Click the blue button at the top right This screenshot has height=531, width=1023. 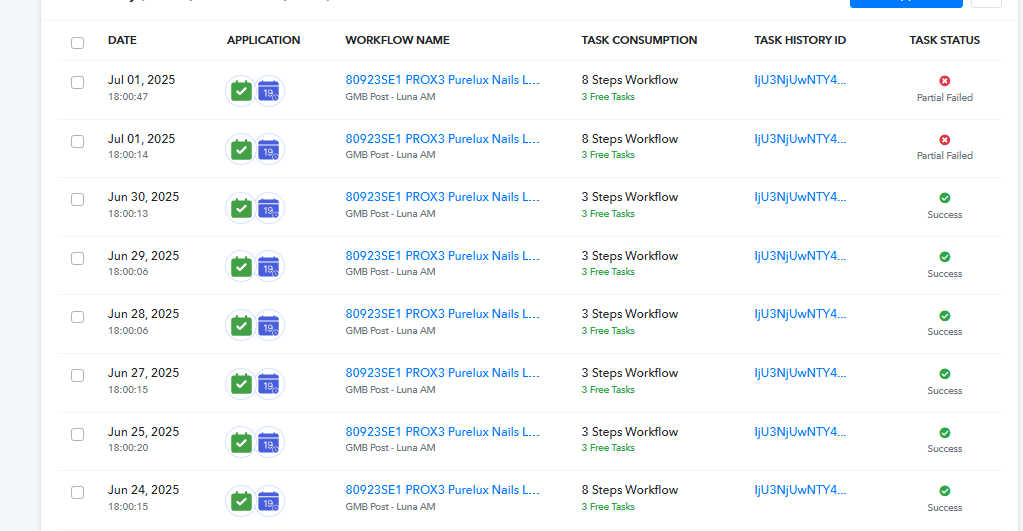click(x=906, y=3)
